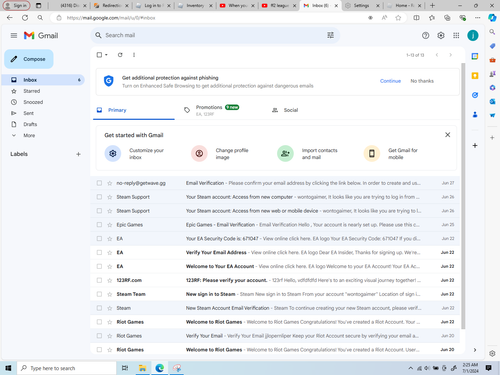Go to newer messages arrow

coord(437,55)
